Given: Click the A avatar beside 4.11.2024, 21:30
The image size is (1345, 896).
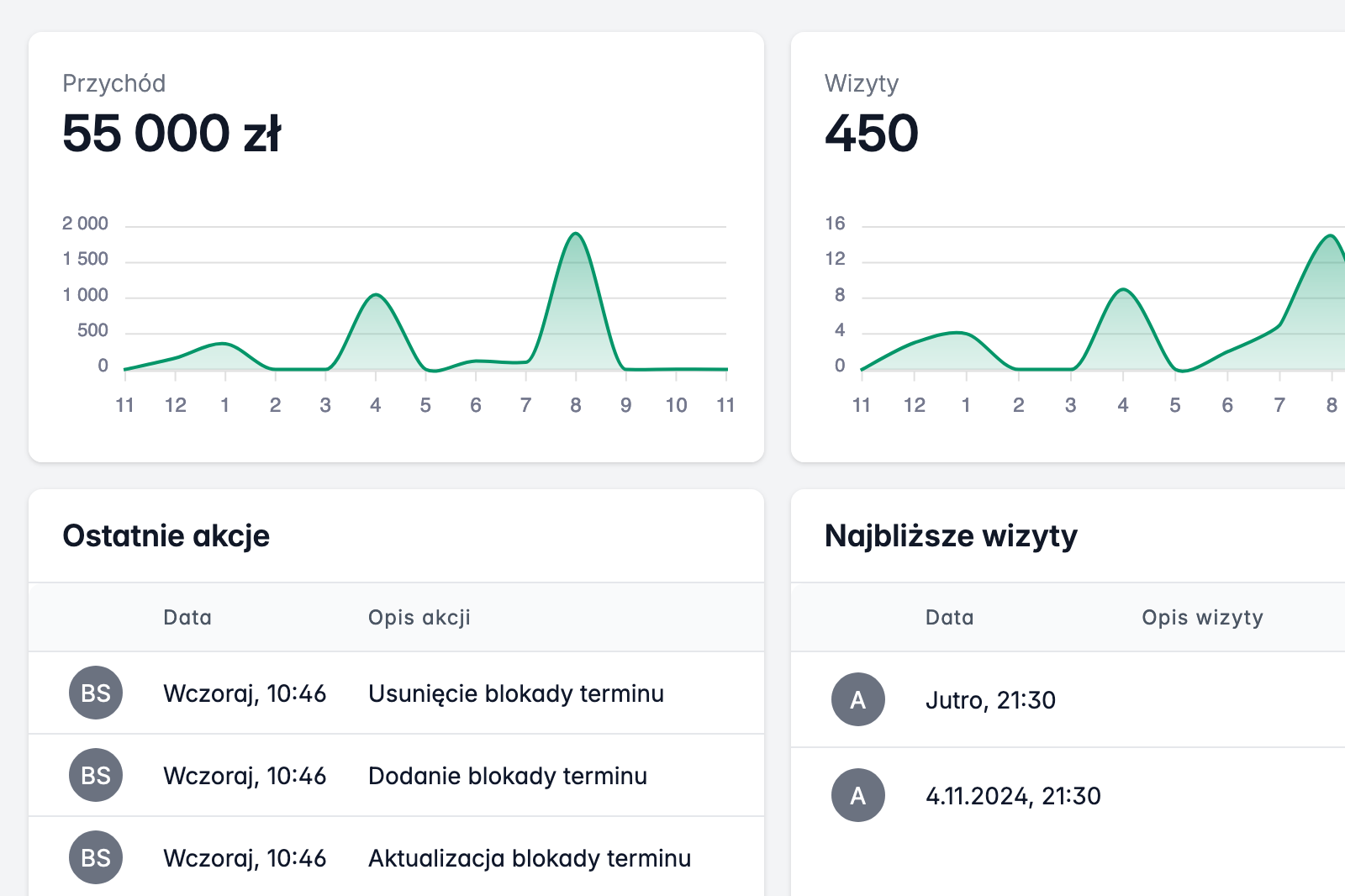Looking at the screenshot, I should (x=858, y=795).
